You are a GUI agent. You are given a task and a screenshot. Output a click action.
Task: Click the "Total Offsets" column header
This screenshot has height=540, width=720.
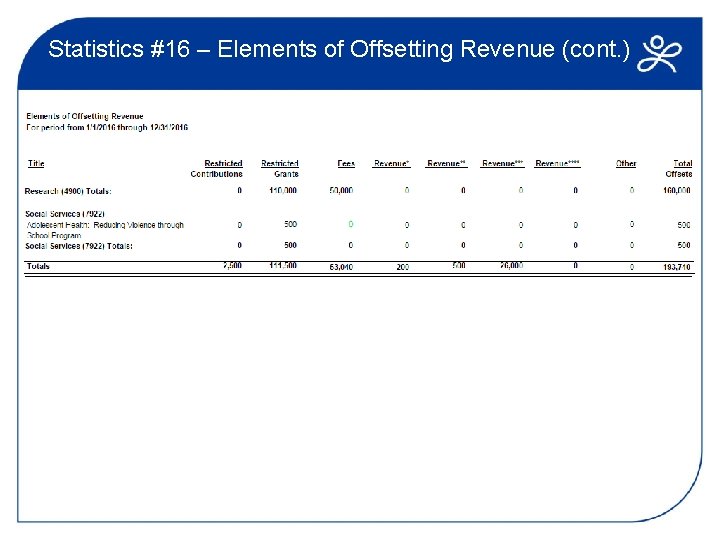click(679, 169)
